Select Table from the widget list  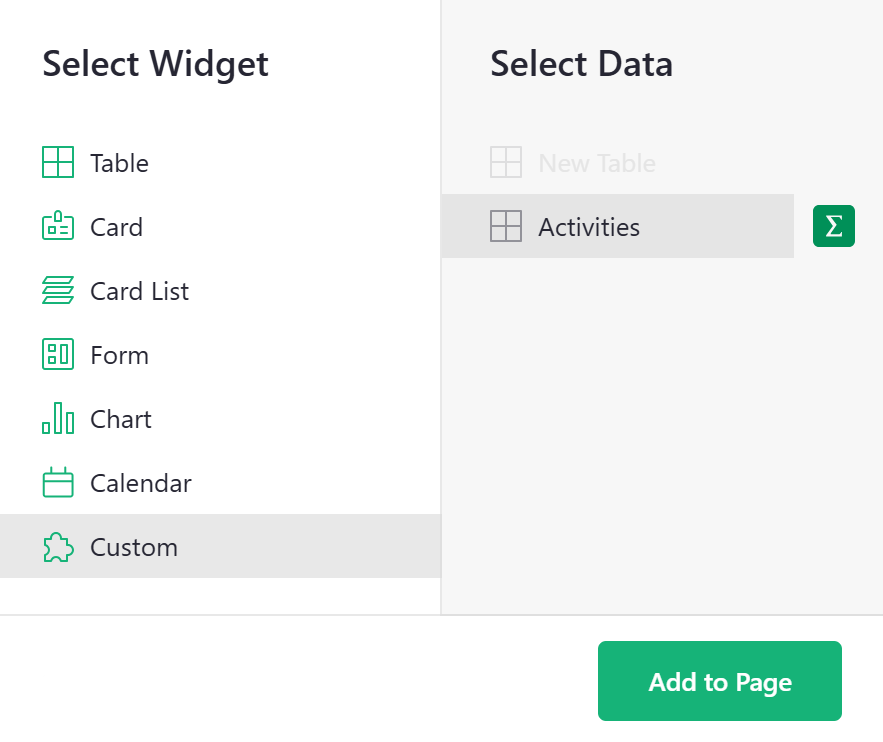coord(119,163)
